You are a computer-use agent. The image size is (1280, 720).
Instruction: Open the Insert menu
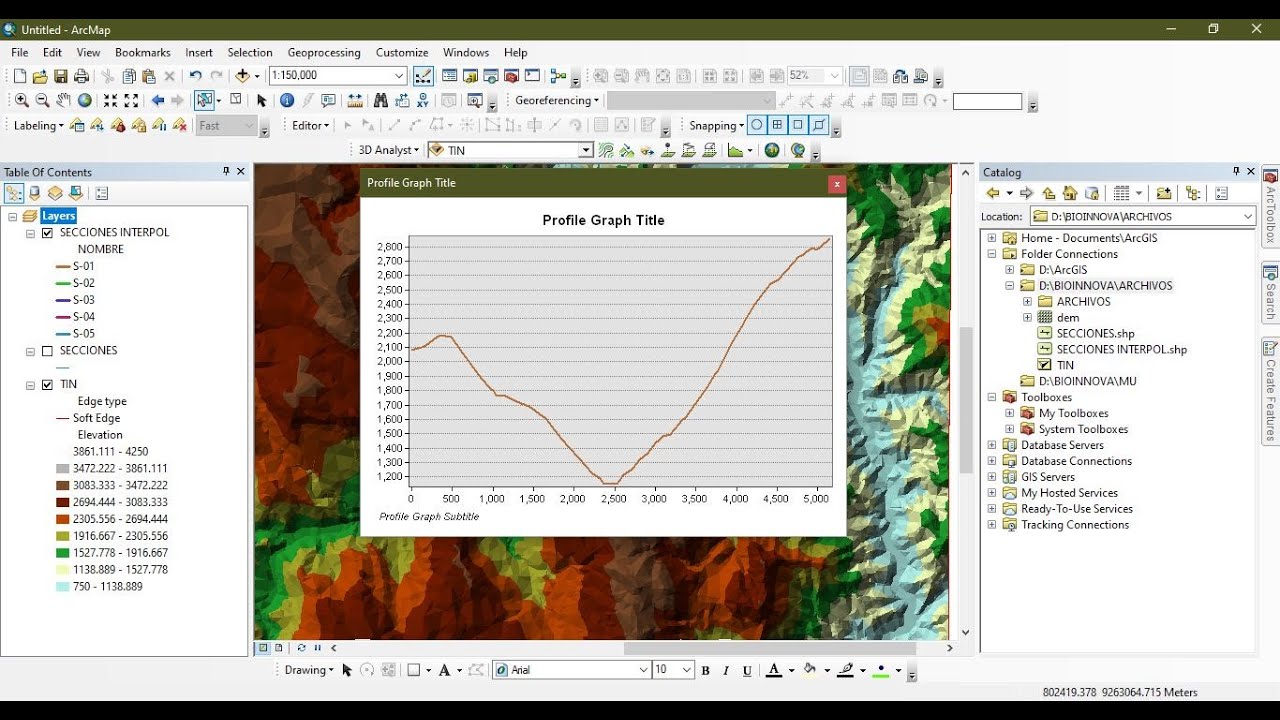point(199,53)
